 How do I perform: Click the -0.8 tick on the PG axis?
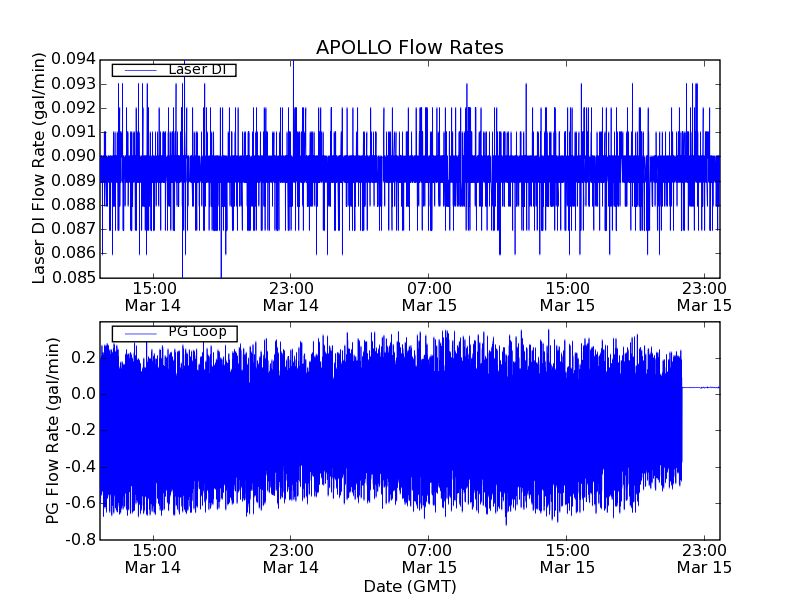[x=80, y=540]
